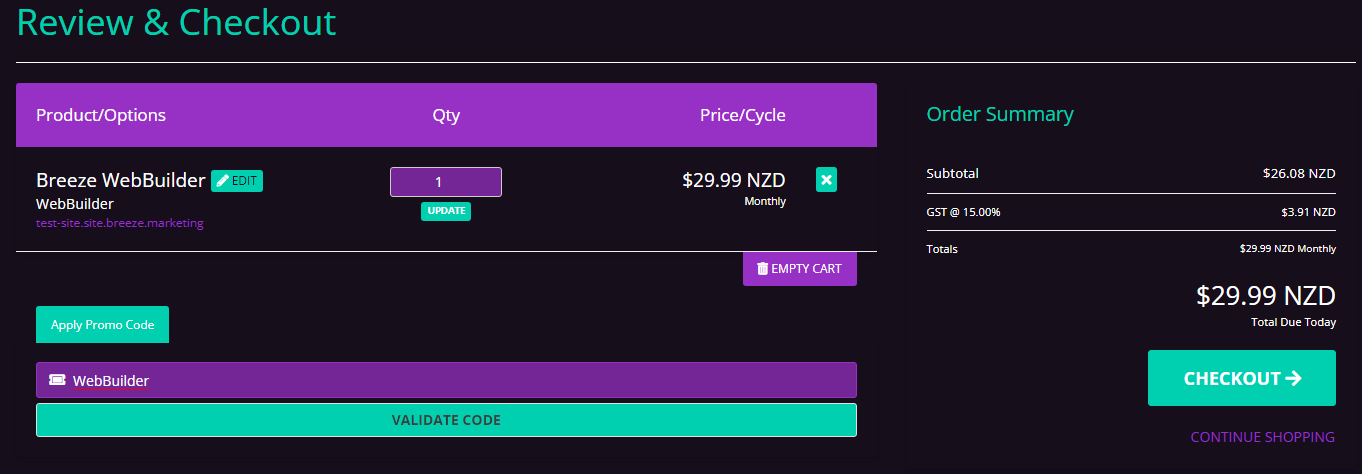Focus the quantity input box
This screenshot has width=1362, height=474.
445,182
